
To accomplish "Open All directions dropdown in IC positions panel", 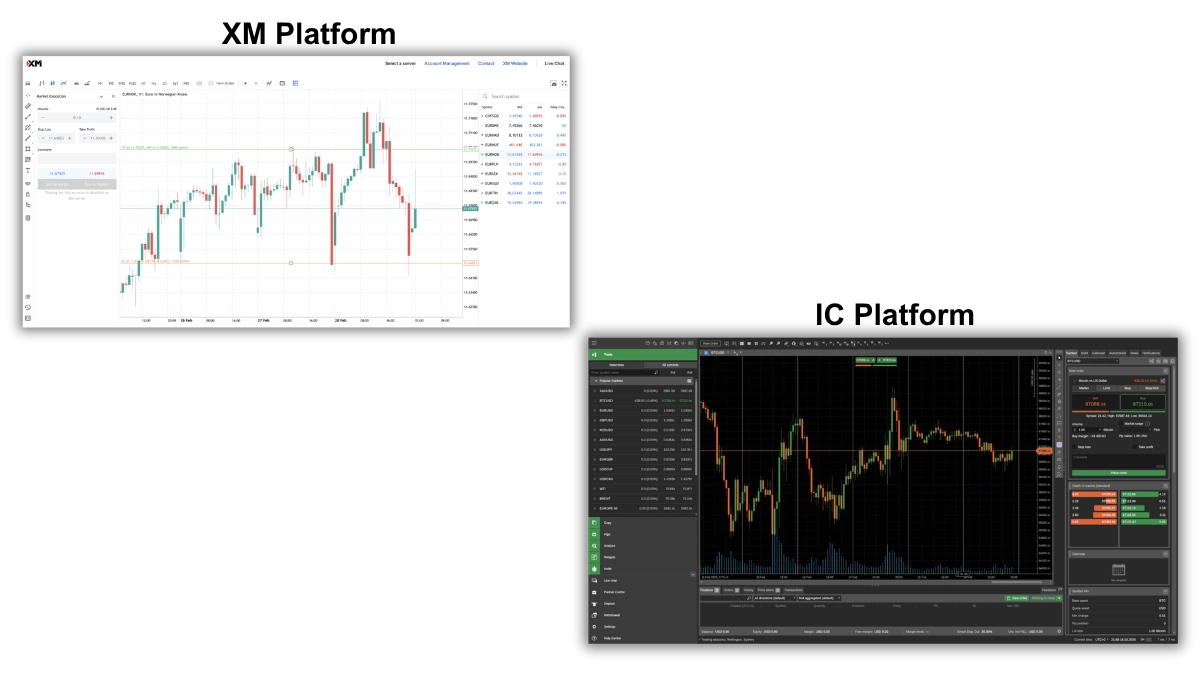I will [774, 598].
